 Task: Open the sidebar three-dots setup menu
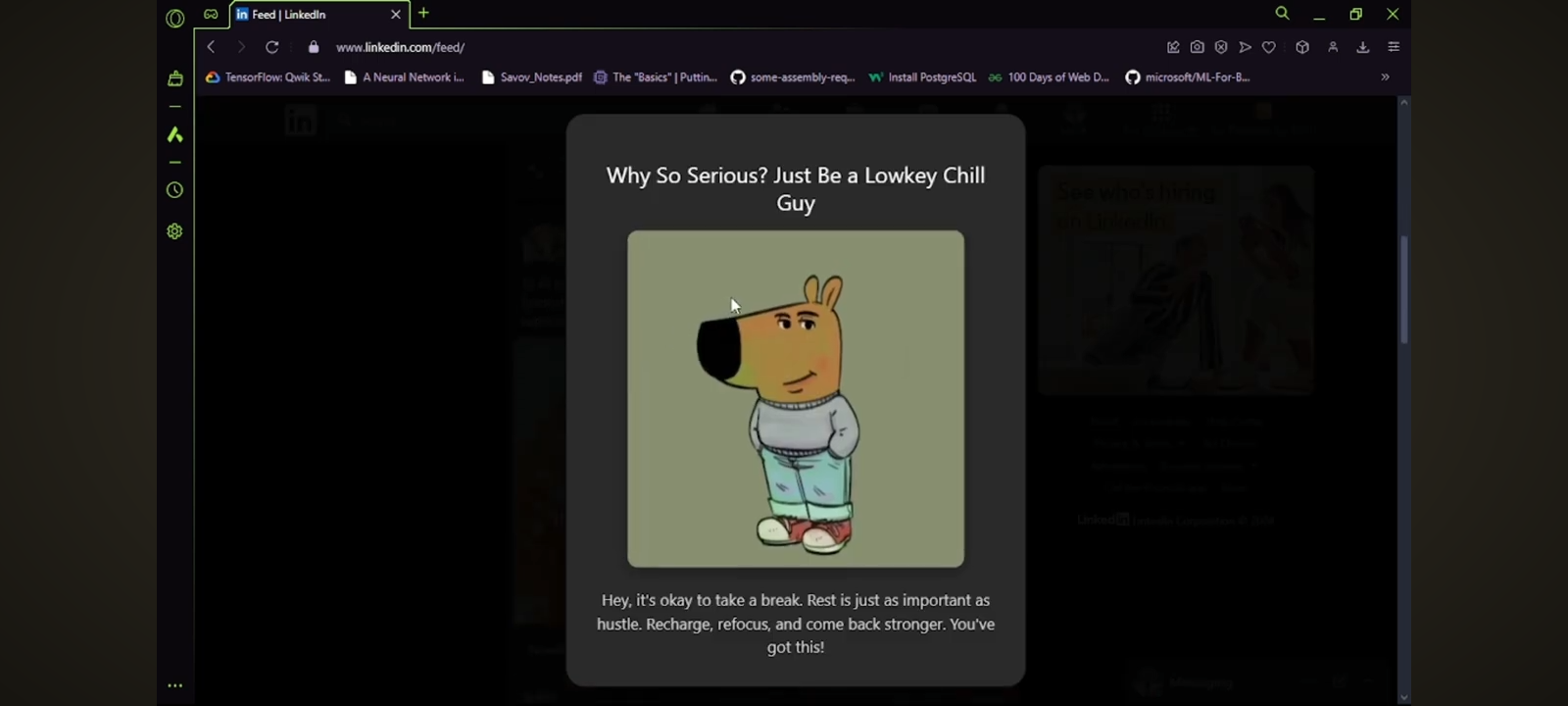click(175, 685)
